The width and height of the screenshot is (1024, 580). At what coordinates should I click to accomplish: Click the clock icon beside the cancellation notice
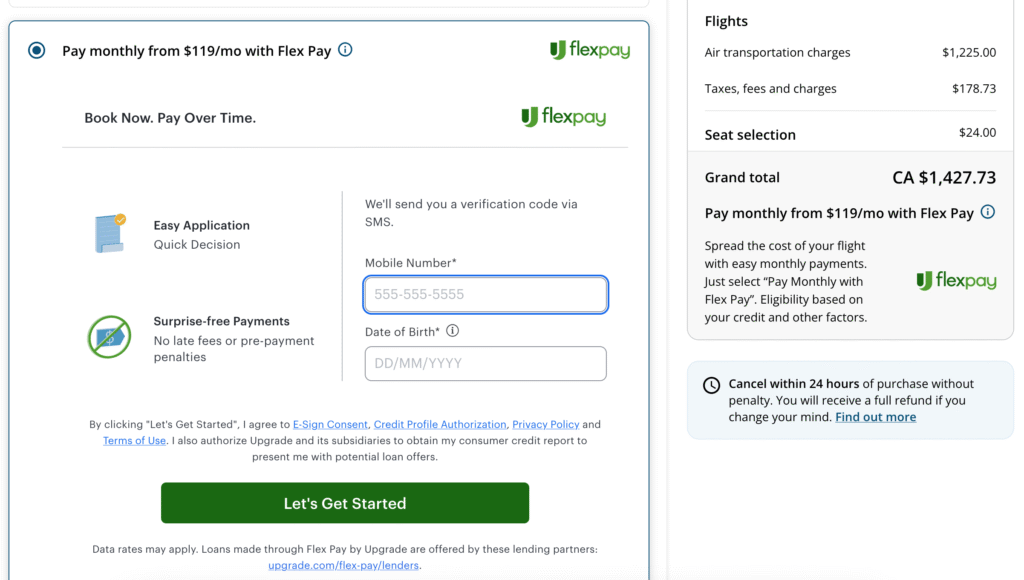712,385
